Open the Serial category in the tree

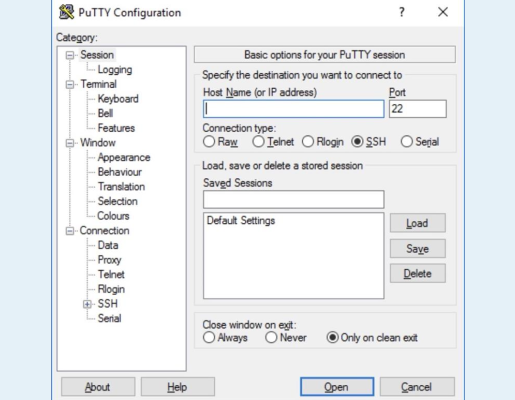click(x=109, y=319)
